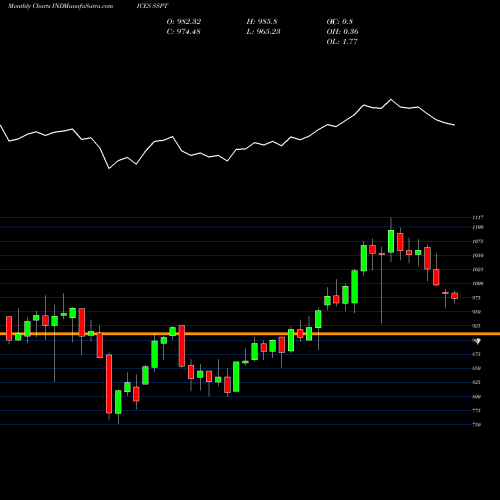Select the close value 'C: 974.48'
Screen dimensions: 500x500
click(x=183, y=32)
